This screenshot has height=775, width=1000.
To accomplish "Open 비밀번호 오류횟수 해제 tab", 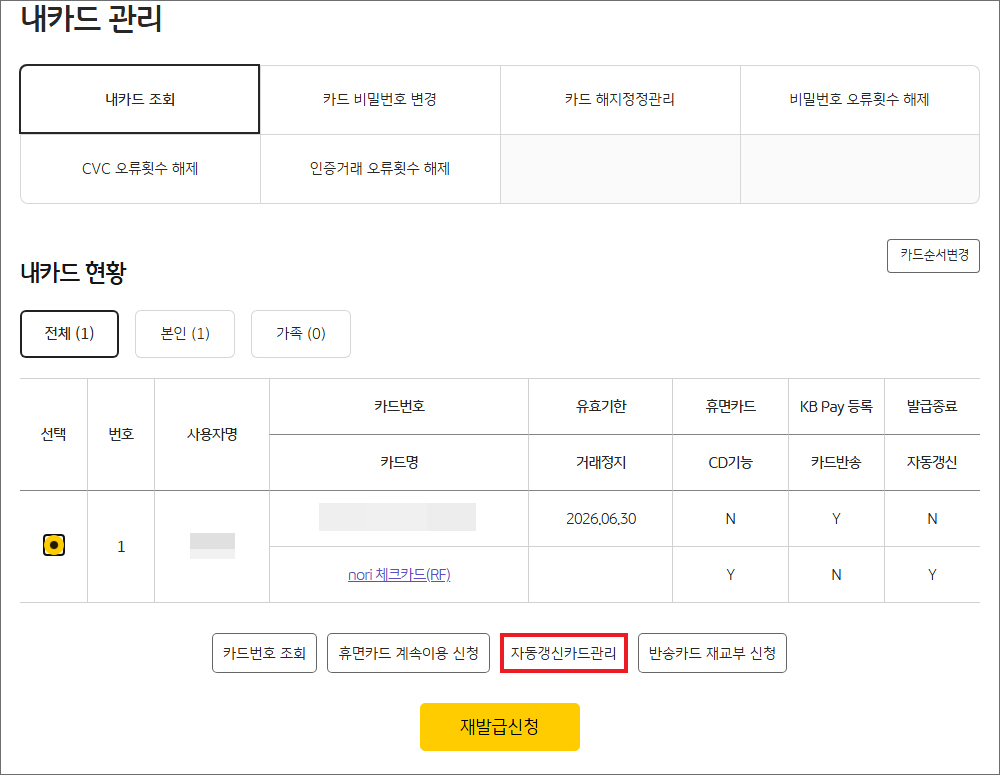I will pos(860,100).
